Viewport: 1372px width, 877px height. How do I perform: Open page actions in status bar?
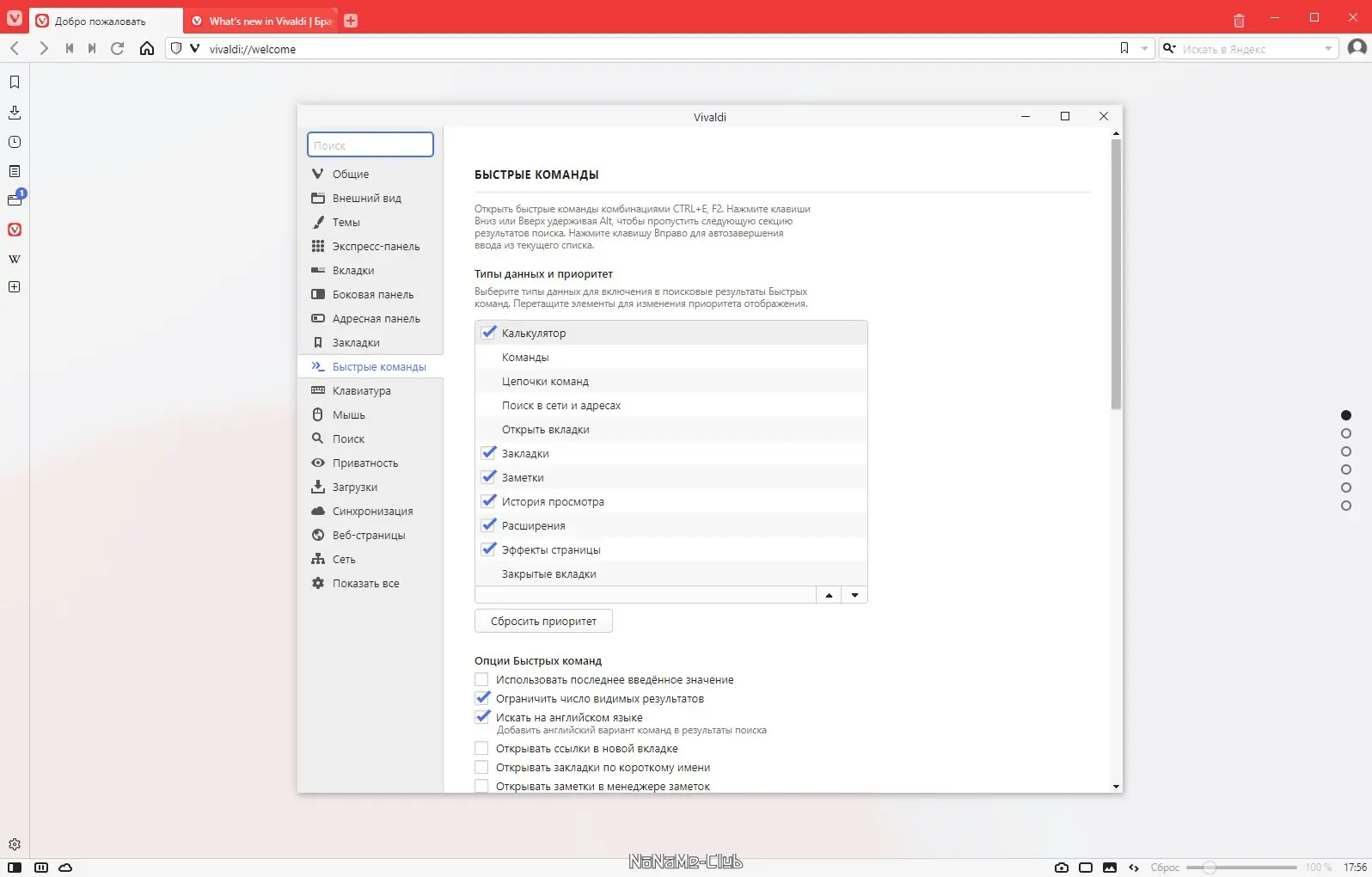pos(1134,868)
